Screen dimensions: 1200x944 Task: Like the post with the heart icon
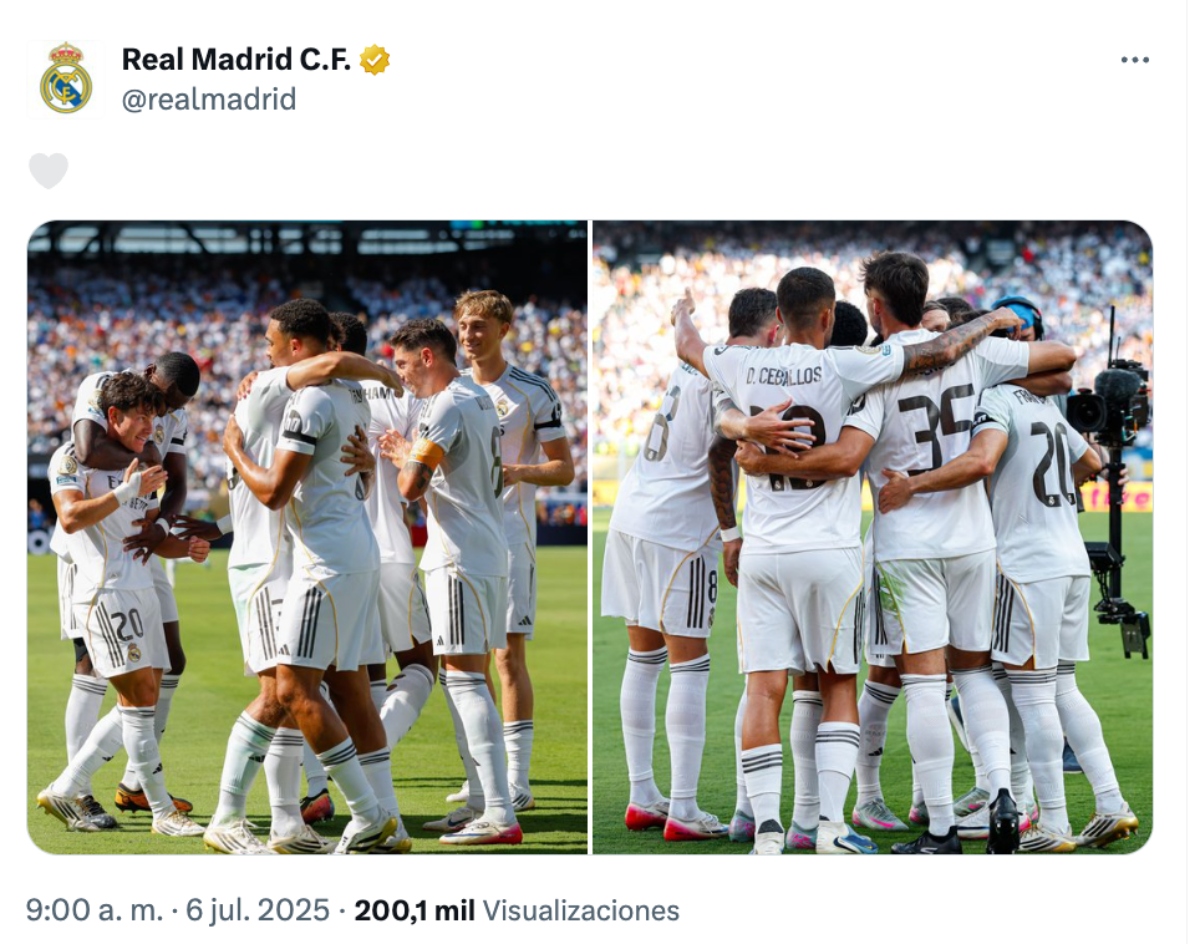pos(48,170)
